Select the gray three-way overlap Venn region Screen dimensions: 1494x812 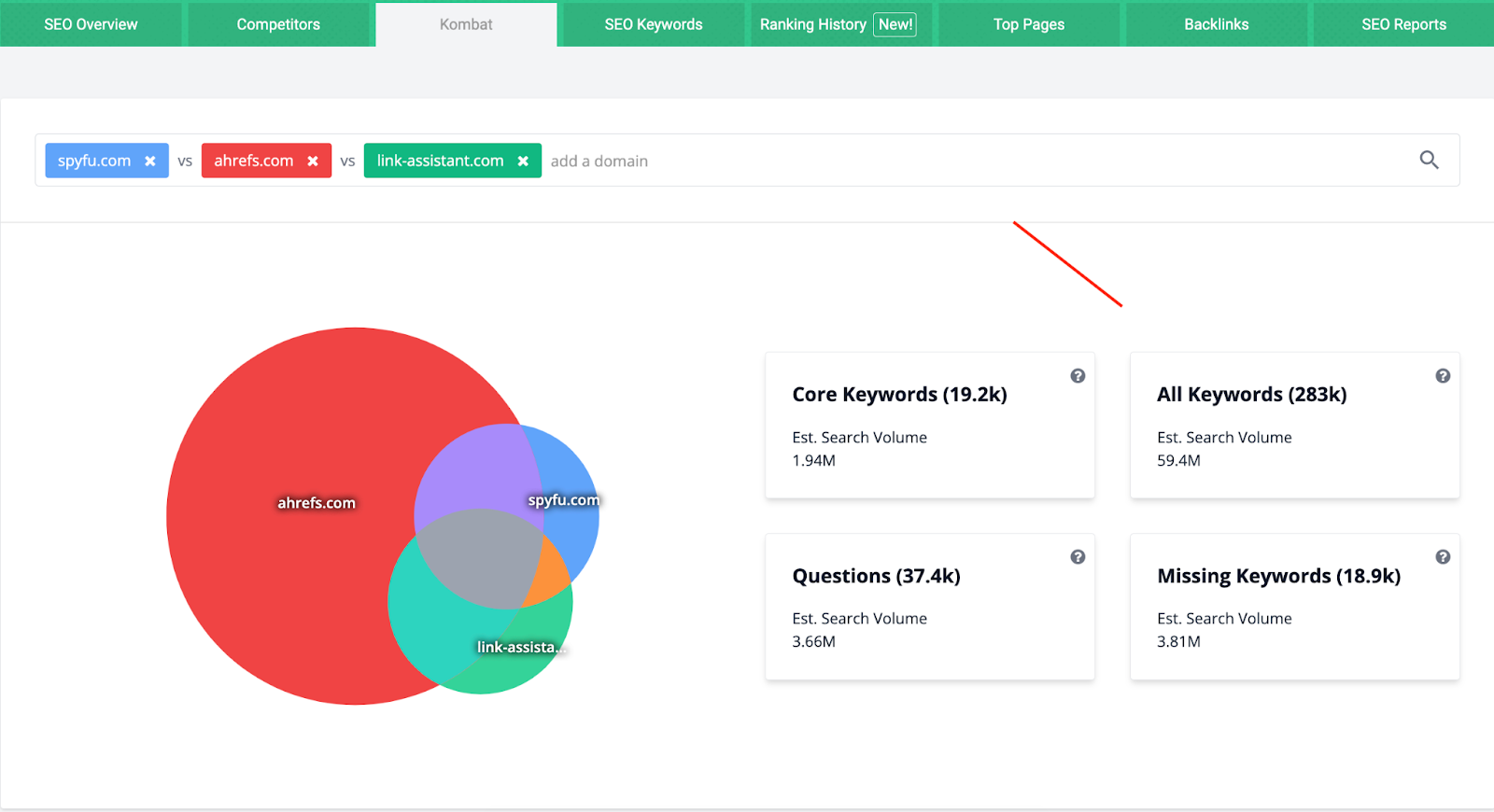(x=479, y=560)
